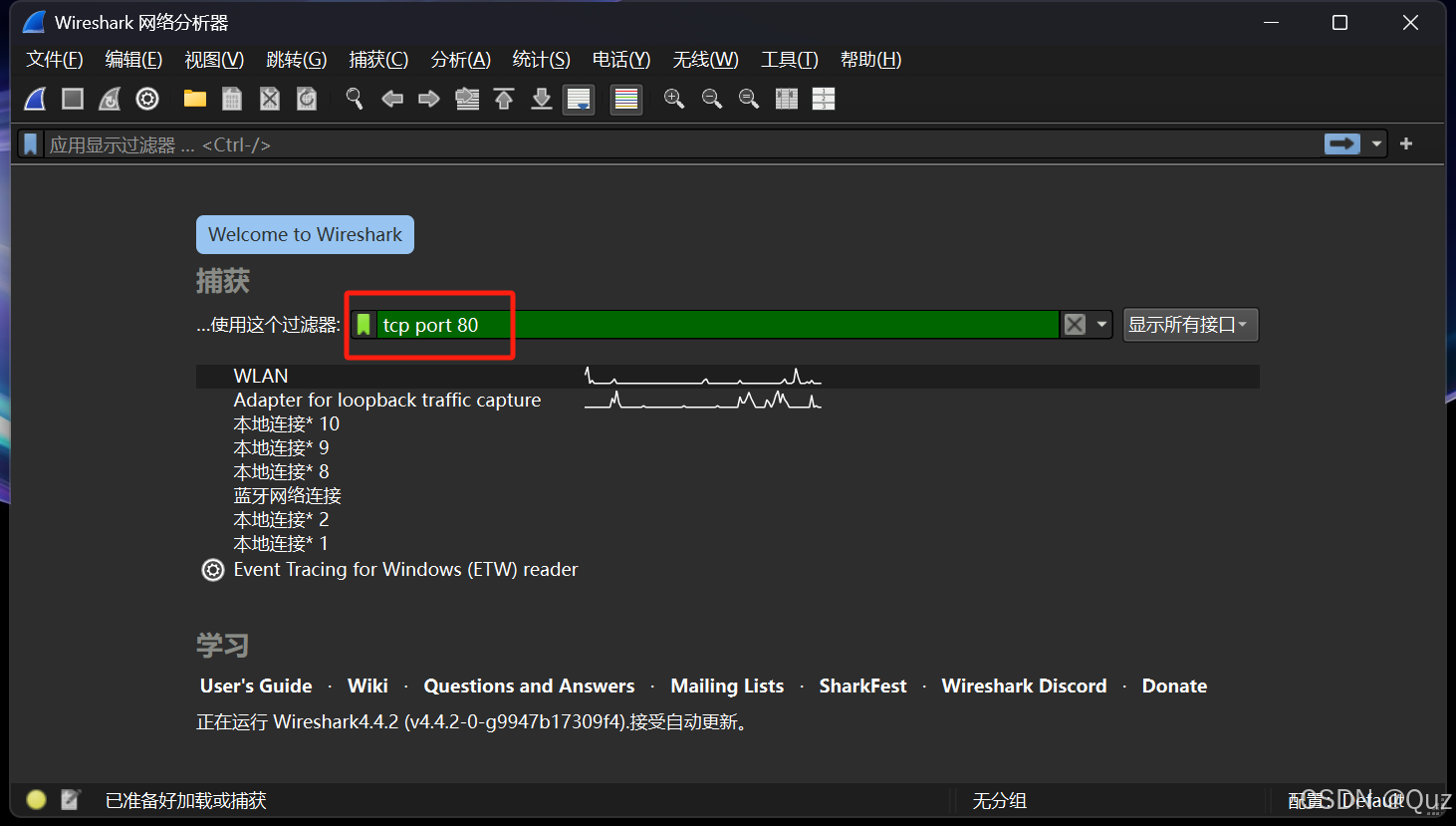The height and width of the screenshot is (826, 1456).
Task: Reset text to normal size icon
Action: (749, 99)
